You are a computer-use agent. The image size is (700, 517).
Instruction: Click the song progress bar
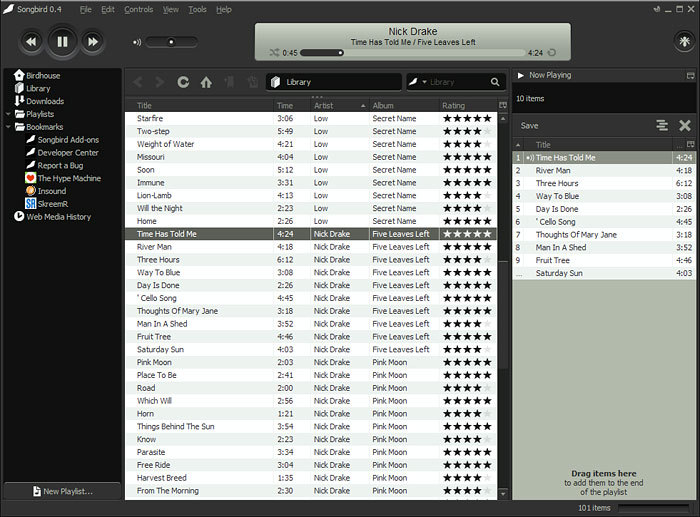413,53
